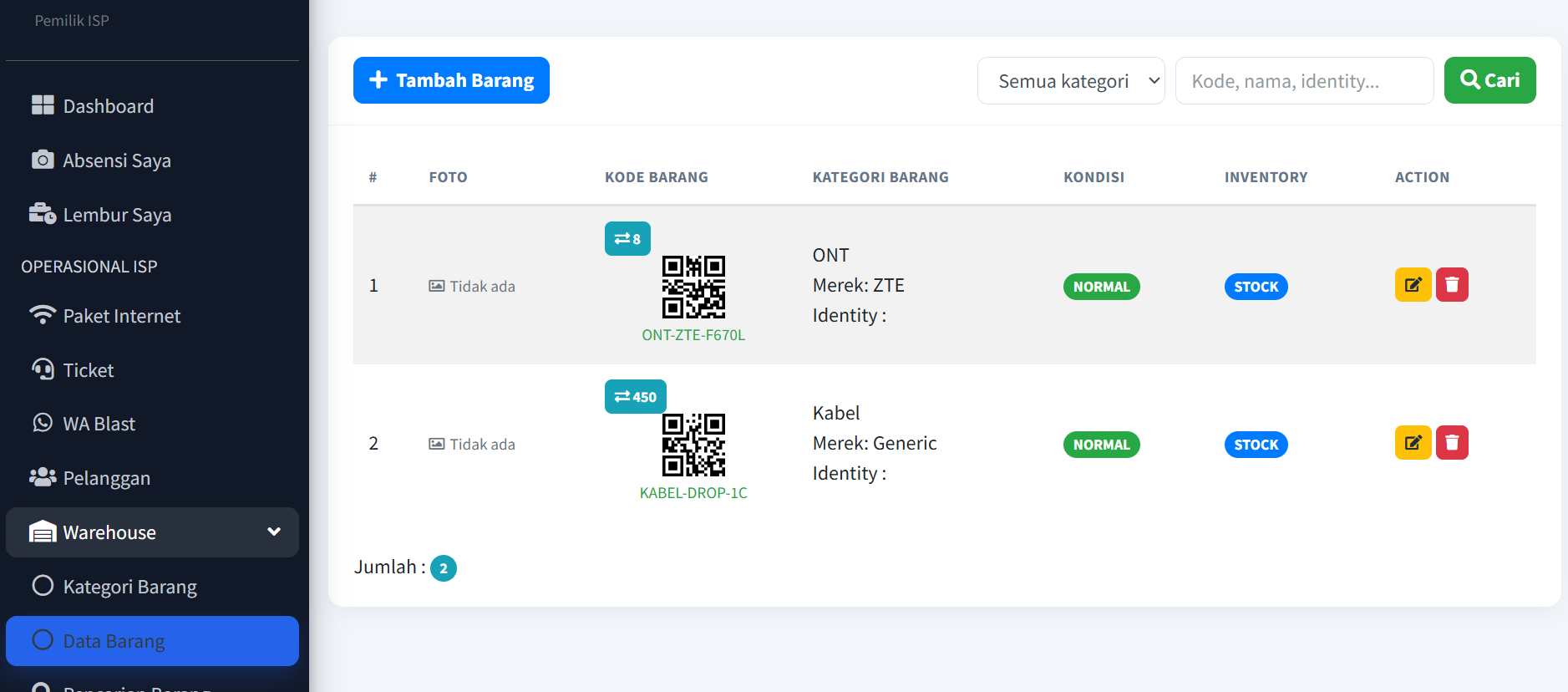Edit the Kabel item with pencil icon
This screenshot has height=692, width=1568.
tap(1413, 443)
